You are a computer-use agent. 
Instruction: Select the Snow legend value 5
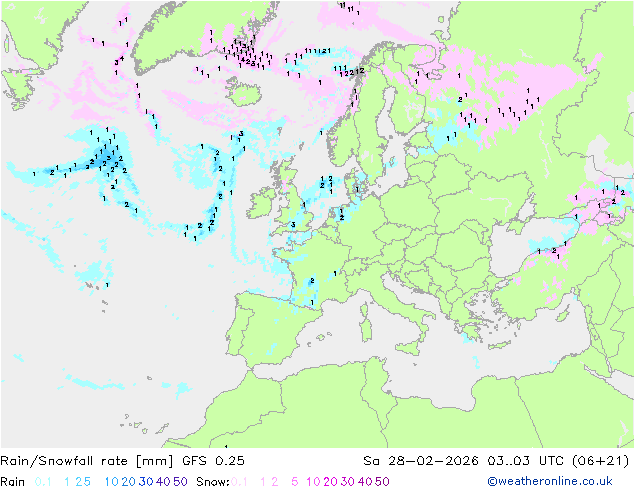tap(295, 482)
